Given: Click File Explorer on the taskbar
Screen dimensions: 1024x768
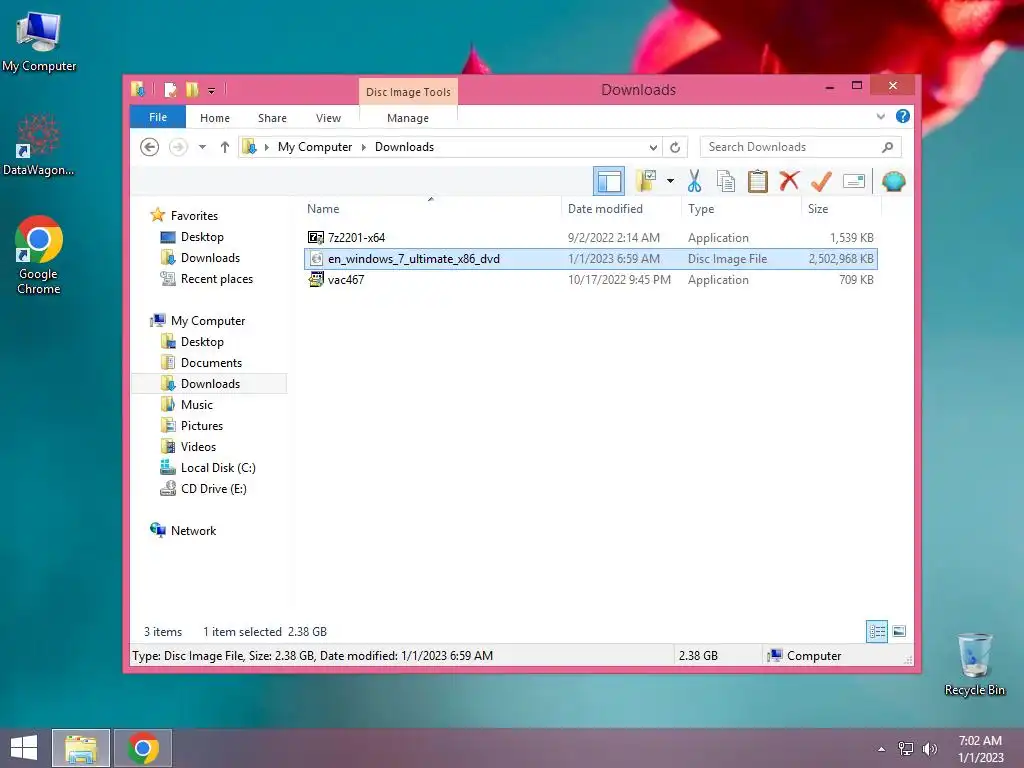Looking at the screenshot, I should [81, 748].
